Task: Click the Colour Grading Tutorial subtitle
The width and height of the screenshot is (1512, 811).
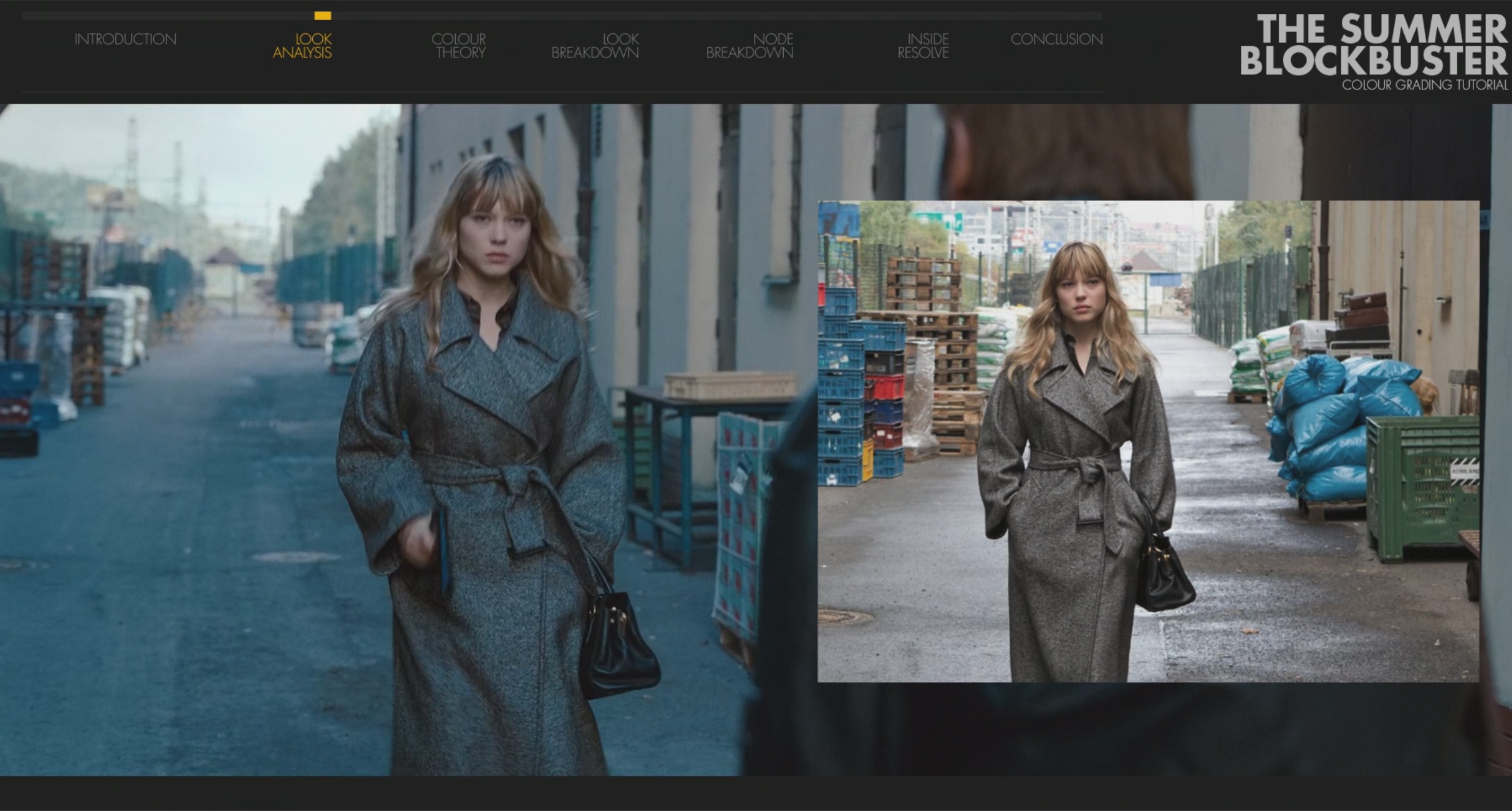Action: [1424, 85]
